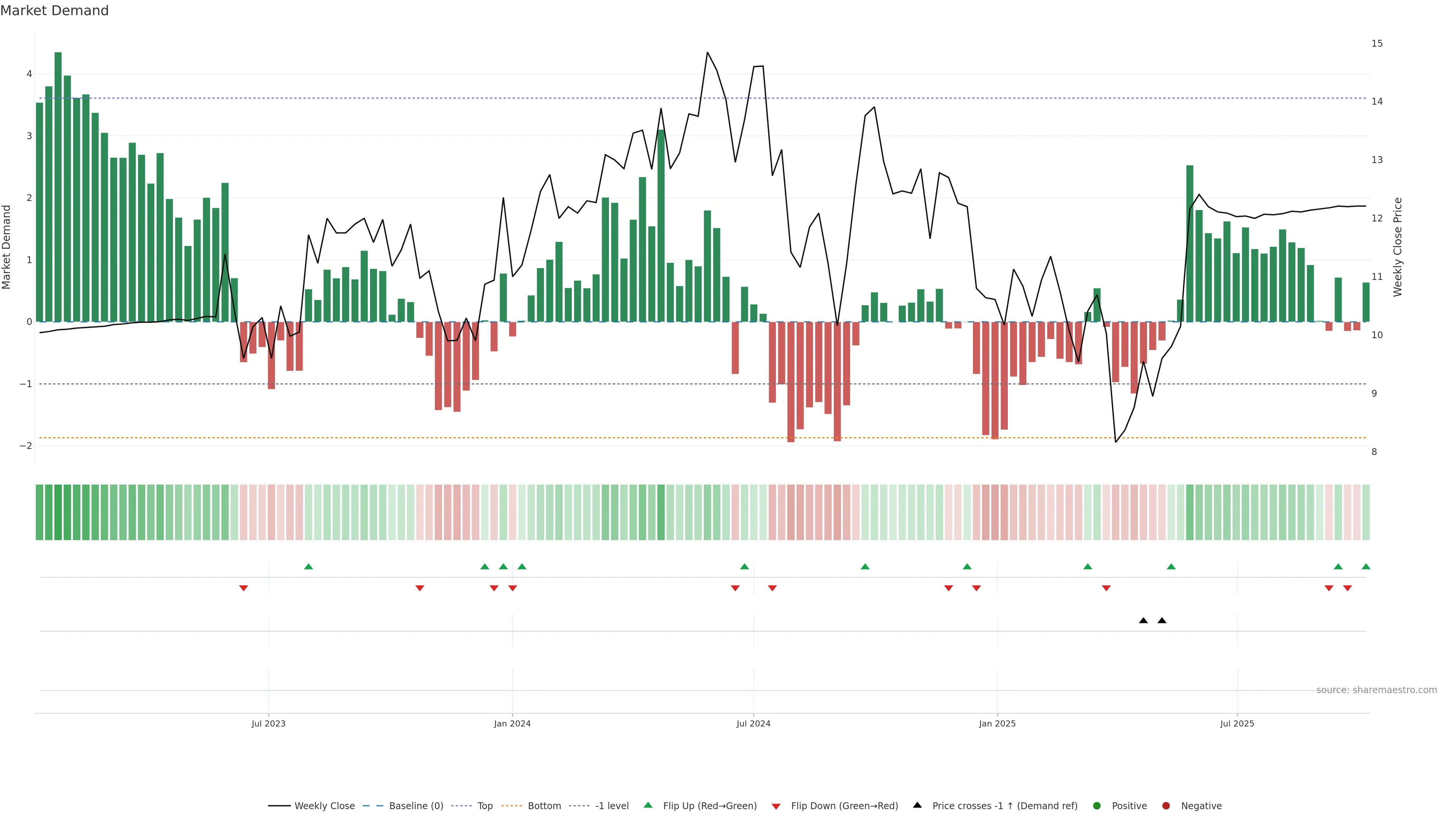Click the red Negative circle legend icon
The image size is (1456, 819).
click(x=1166, y=805)
